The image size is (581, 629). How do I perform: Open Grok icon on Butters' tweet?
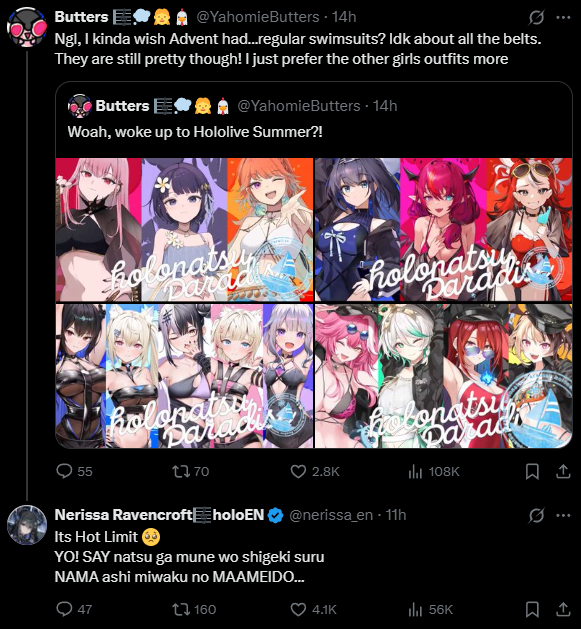[536, 17]
